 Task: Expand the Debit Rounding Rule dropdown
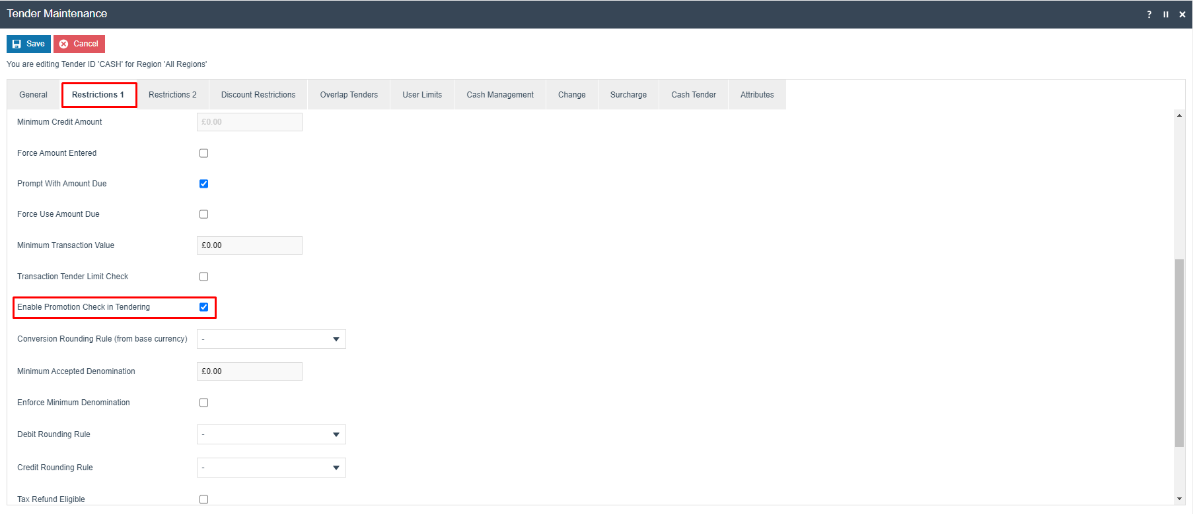271,435
